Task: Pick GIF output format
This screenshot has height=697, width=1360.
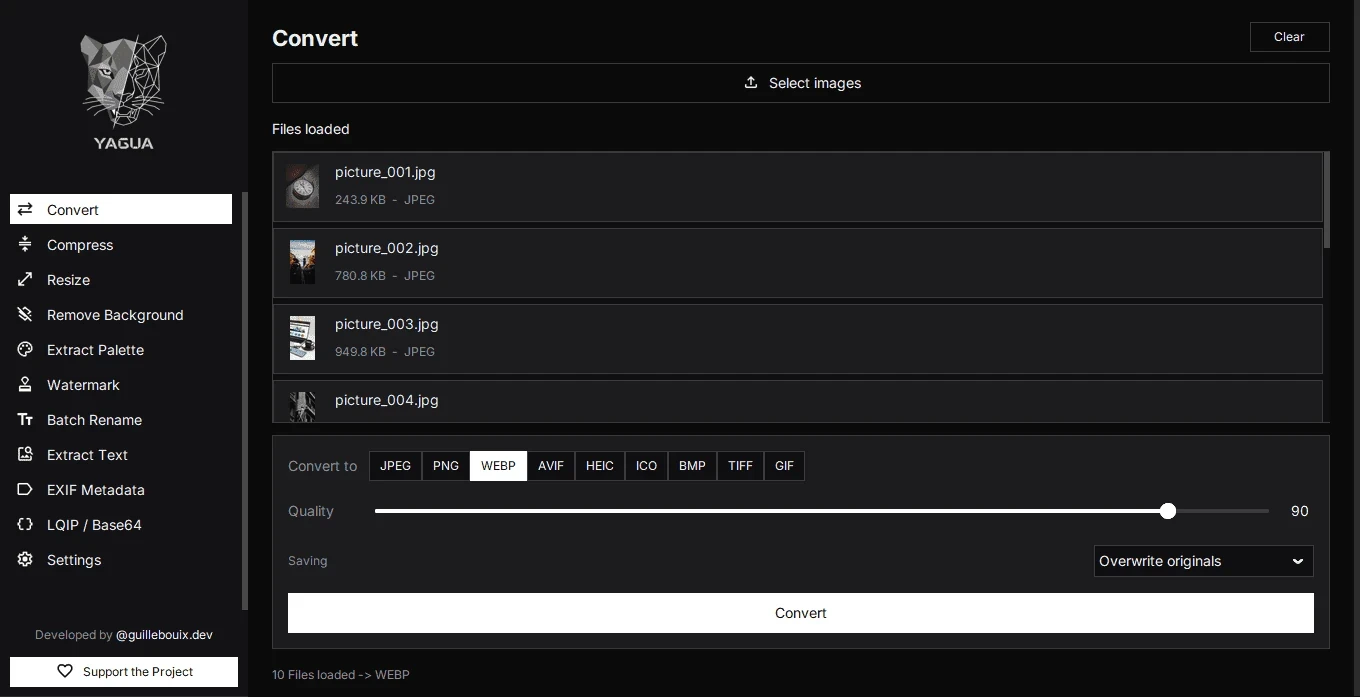Action: coord(784,466)
